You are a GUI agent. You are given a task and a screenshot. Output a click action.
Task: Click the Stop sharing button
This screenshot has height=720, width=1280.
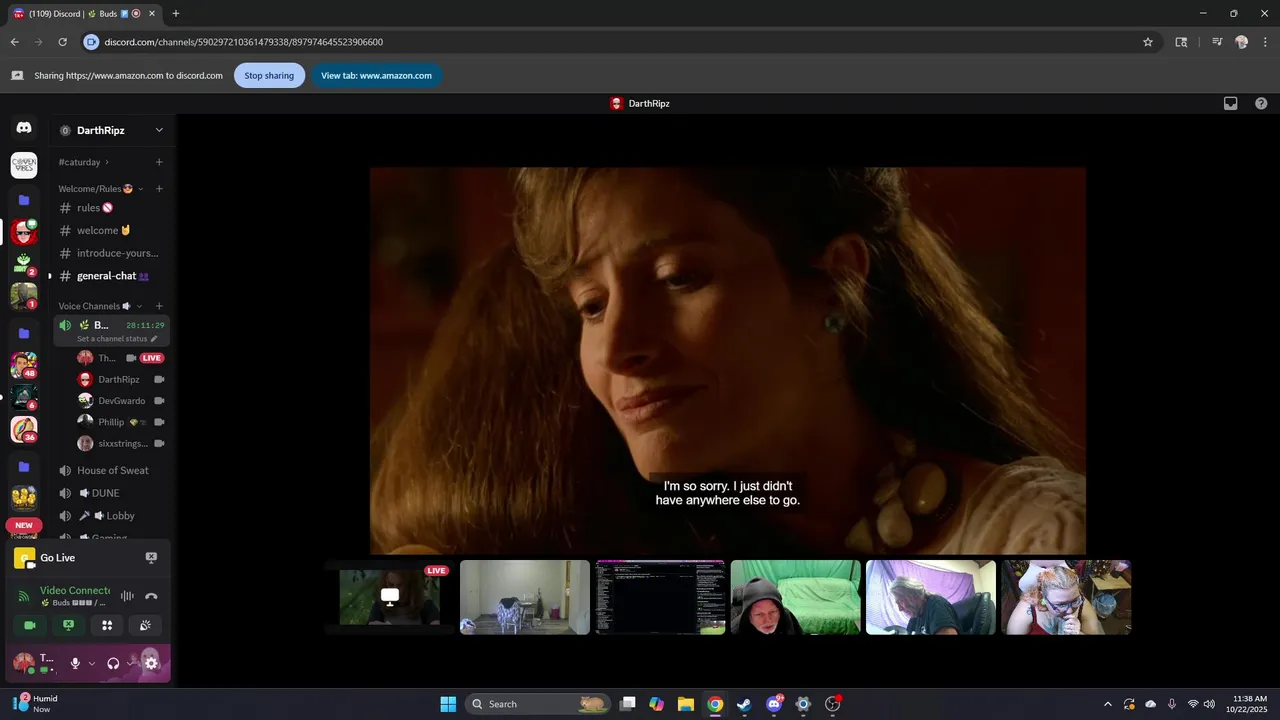(x=269, y=75)
